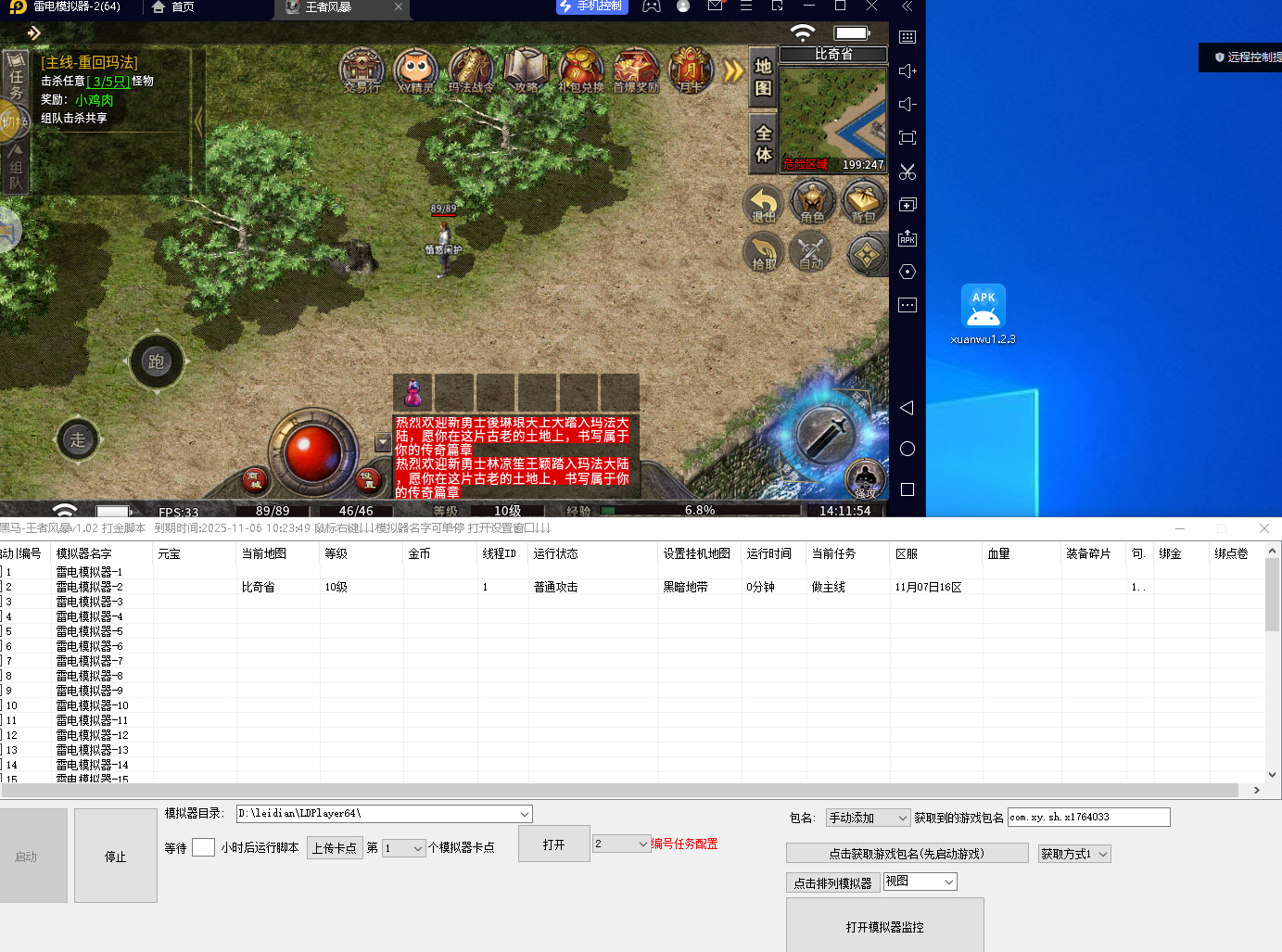The height and width of the screenshot is (952, 1282).
Task: Check the checkbox for row 雷电模拟器-14
Action: click(x=1, y=765)
